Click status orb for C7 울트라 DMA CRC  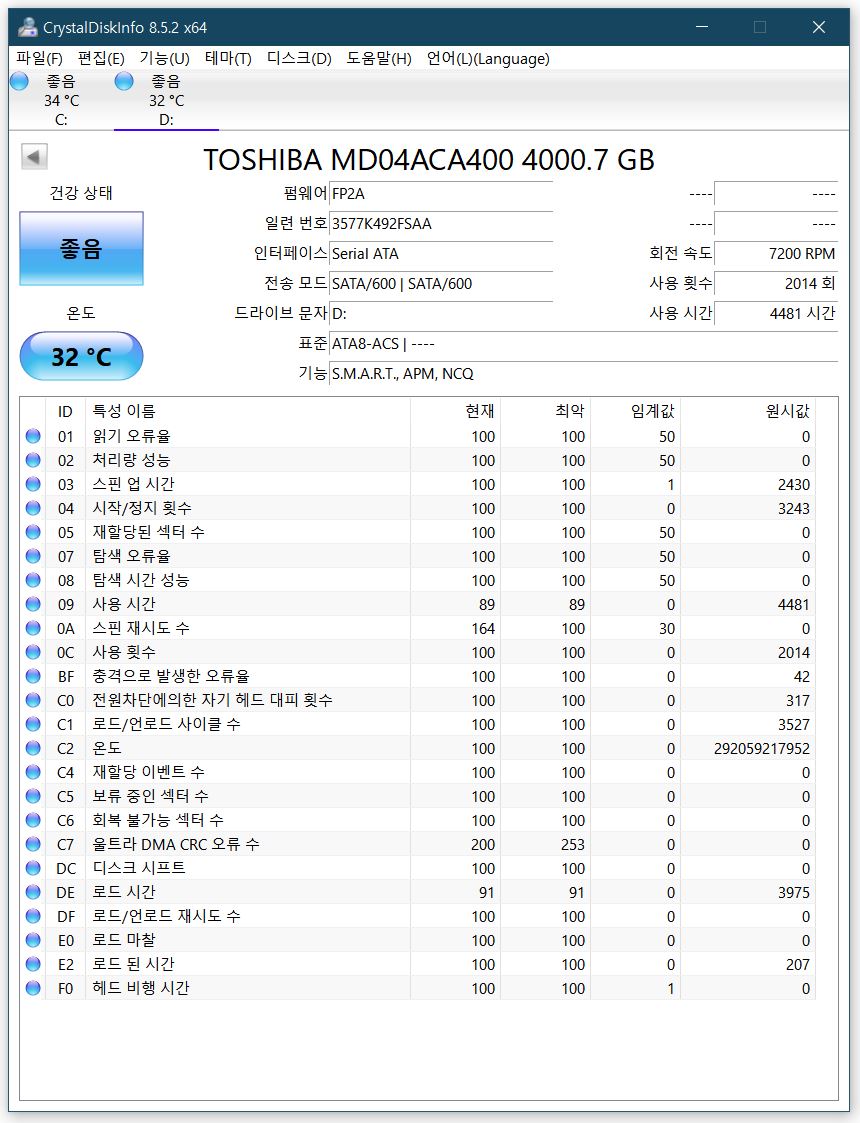click(33, 844)
